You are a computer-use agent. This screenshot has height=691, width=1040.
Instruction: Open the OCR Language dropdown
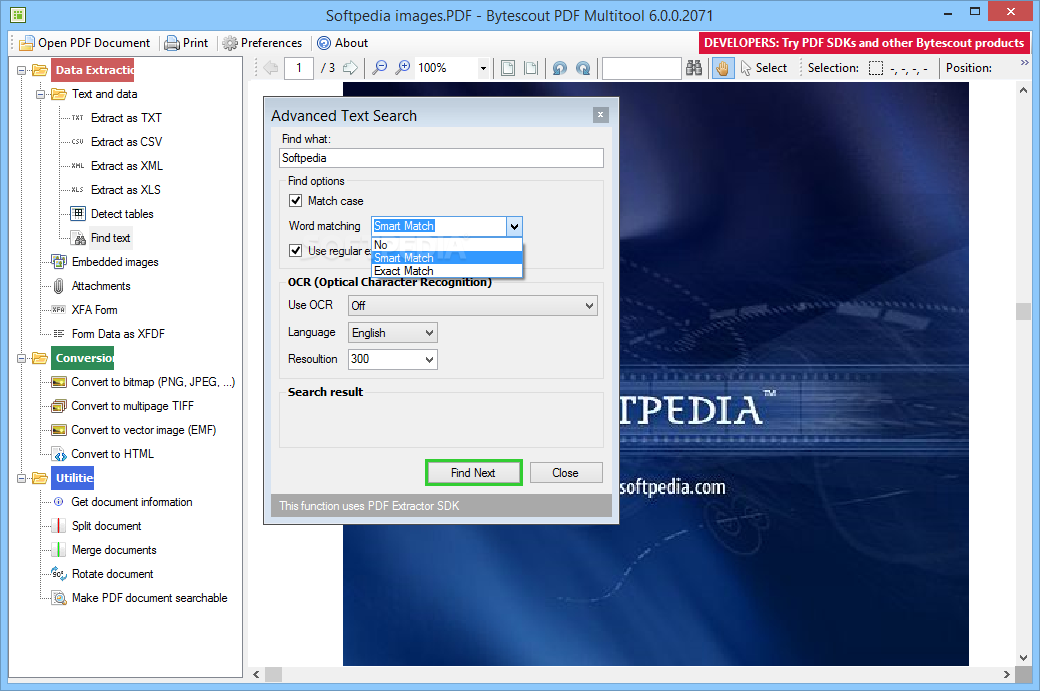click(393, 332)
